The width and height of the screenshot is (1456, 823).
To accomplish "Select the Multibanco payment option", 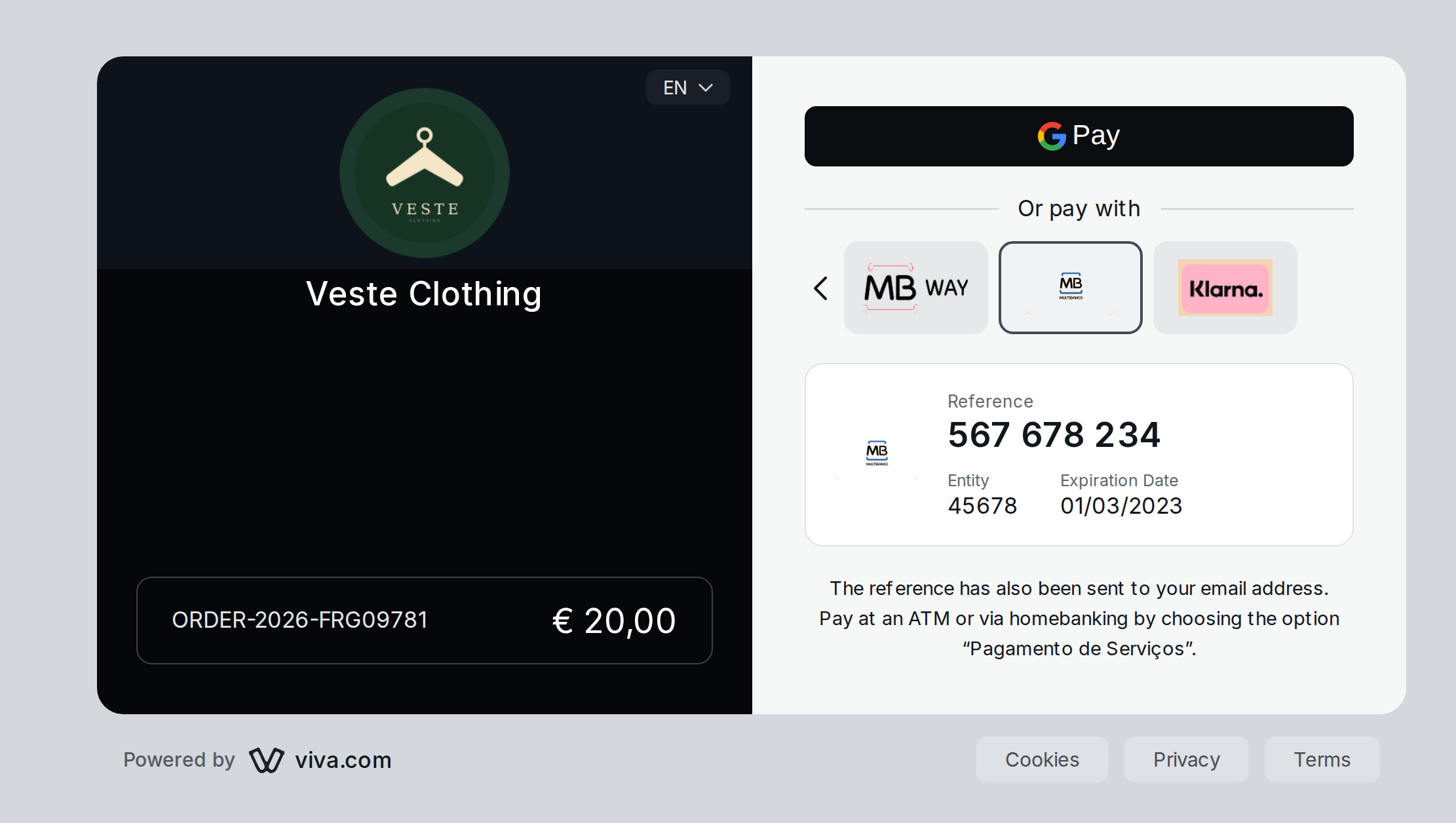I will click(1071, 288).
